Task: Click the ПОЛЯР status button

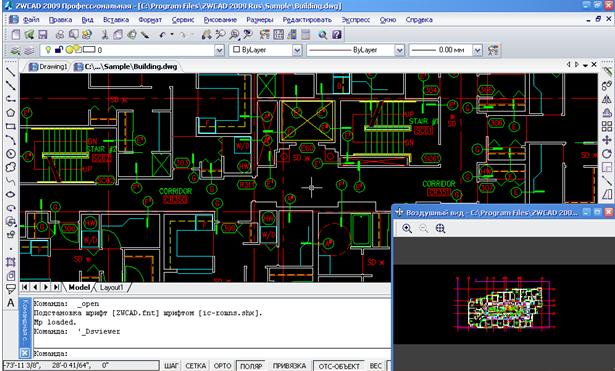Action: click(x=251, y=366)
